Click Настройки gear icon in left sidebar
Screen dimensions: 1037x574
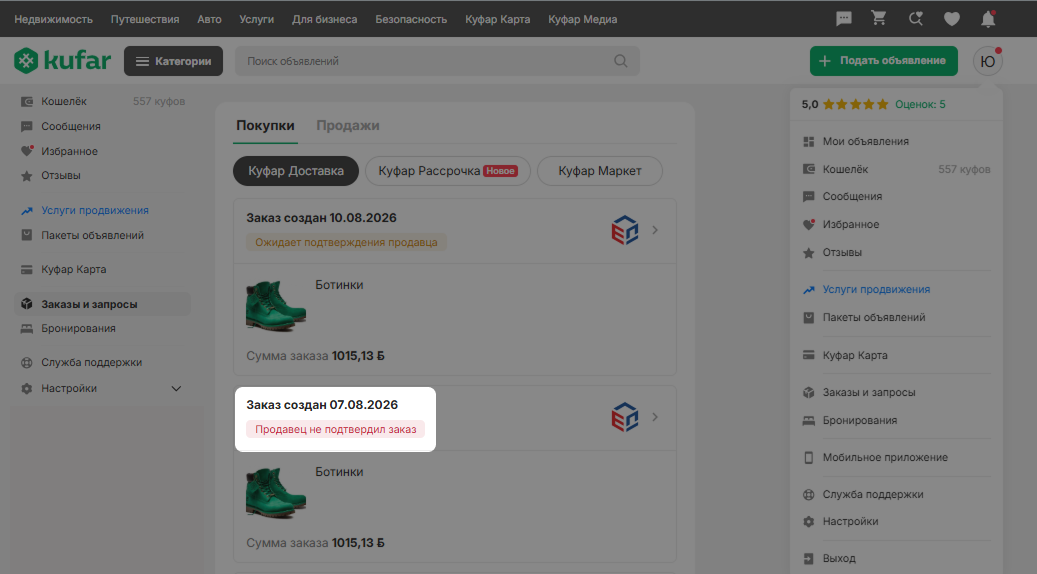[x=26, y=389]
